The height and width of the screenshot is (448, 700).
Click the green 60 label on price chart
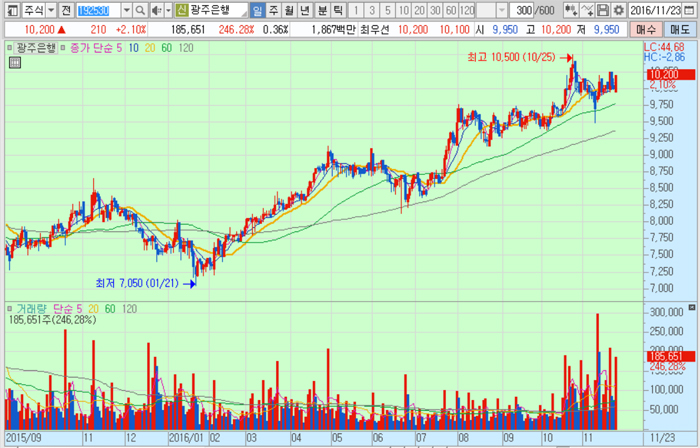(x=167, y=48)
